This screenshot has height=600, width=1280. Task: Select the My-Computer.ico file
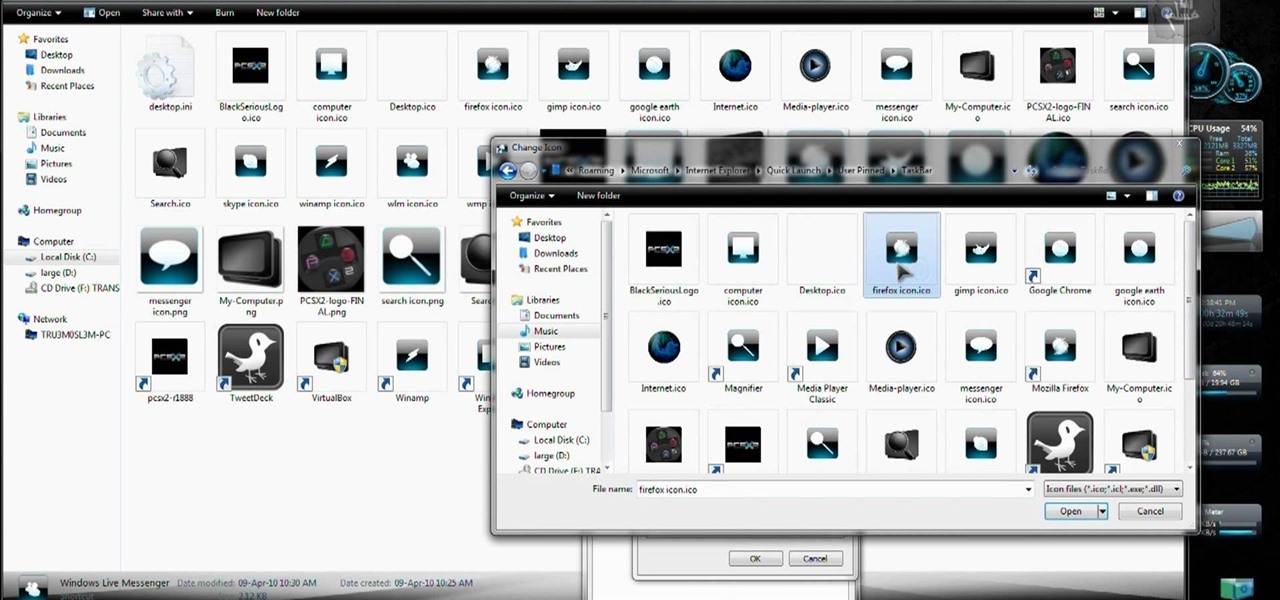[x=1139, y=350]
